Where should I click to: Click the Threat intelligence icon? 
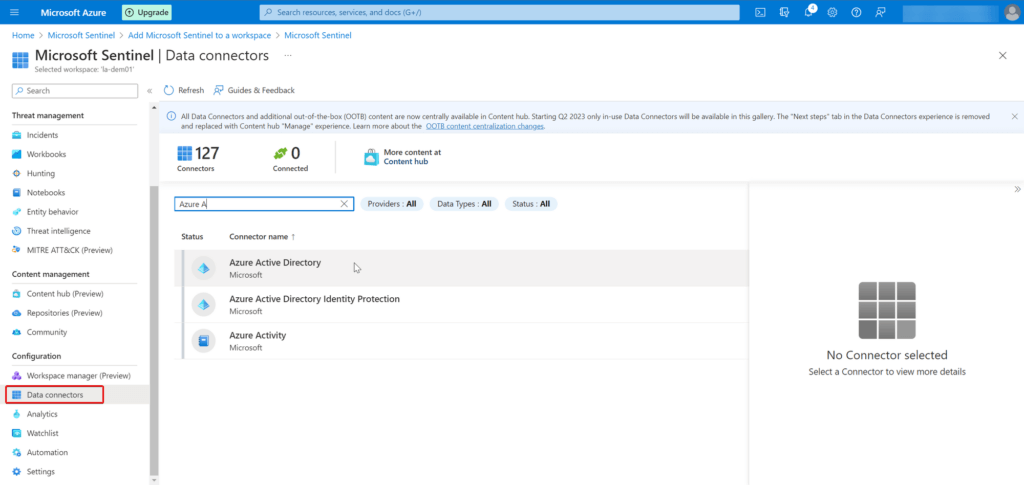coord(17,231)
